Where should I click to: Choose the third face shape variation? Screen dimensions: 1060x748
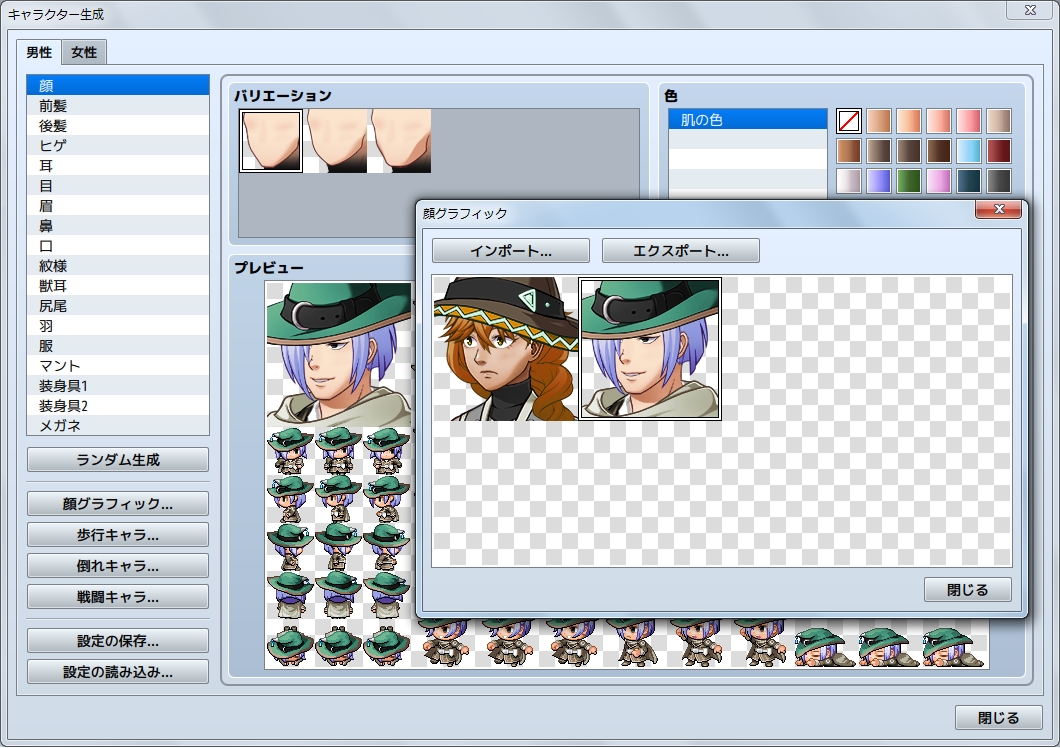tap(401, 141)
